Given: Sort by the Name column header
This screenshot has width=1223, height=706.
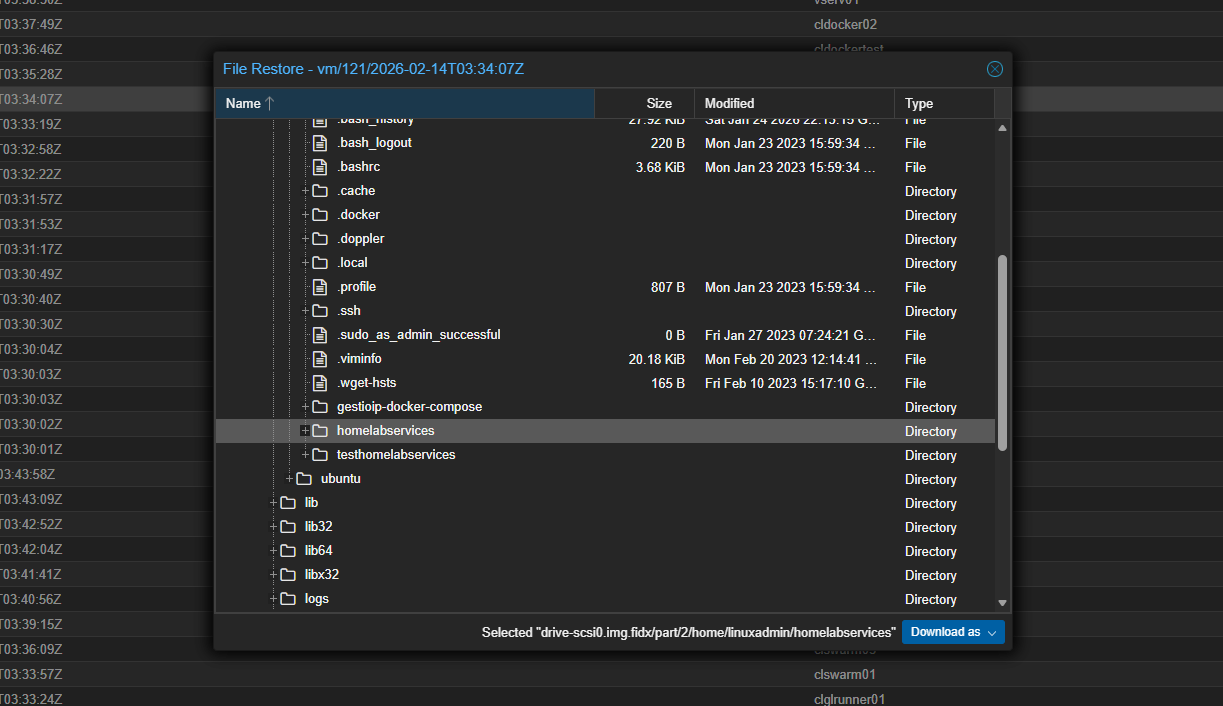Looking at the screenshot, I should [x=405, y=103].
